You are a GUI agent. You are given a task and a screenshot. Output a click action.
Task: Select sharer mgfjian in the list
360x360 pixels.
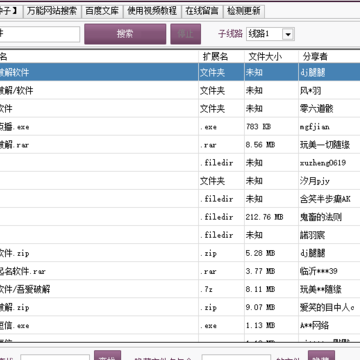tap(315, 127)
